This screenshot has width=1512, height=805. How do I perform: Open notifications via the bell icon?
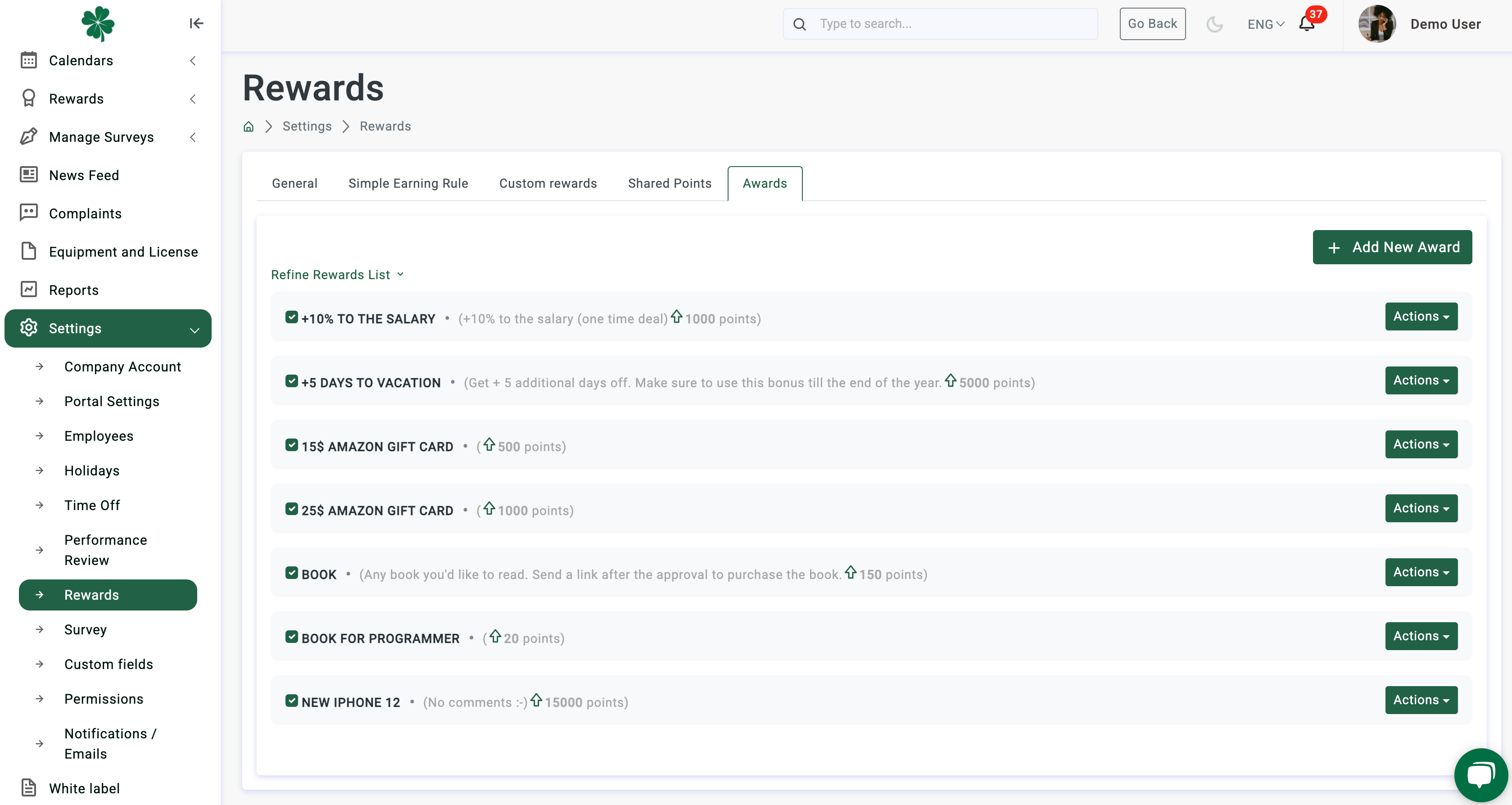1307,24
